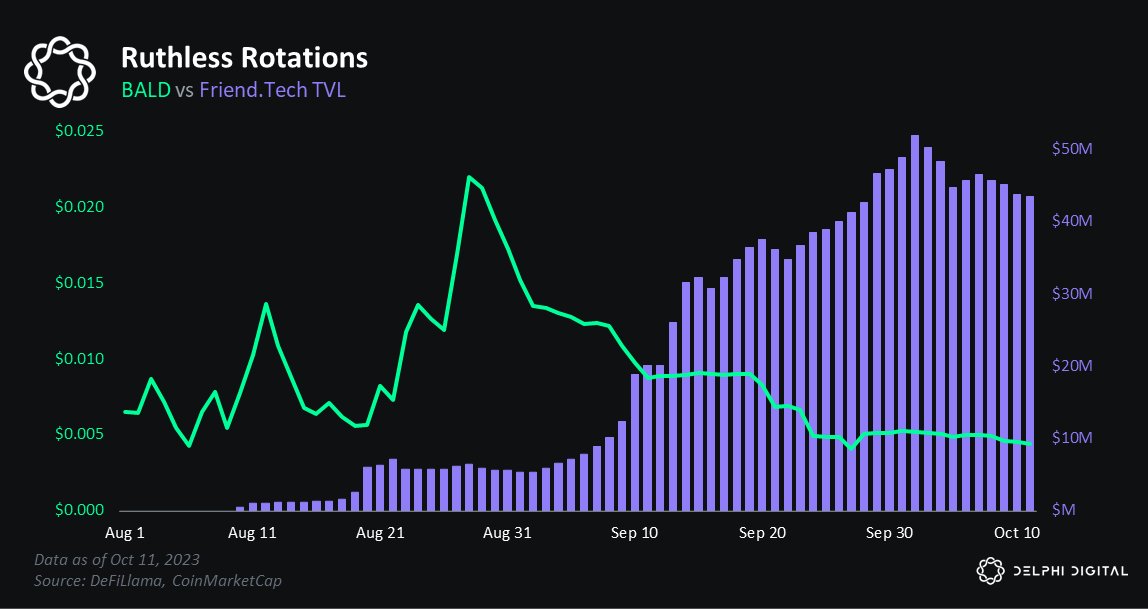Click the highest peak of the green BALD line
Viewport: 1148px width, 609px height.
click(x=469, y=177)
